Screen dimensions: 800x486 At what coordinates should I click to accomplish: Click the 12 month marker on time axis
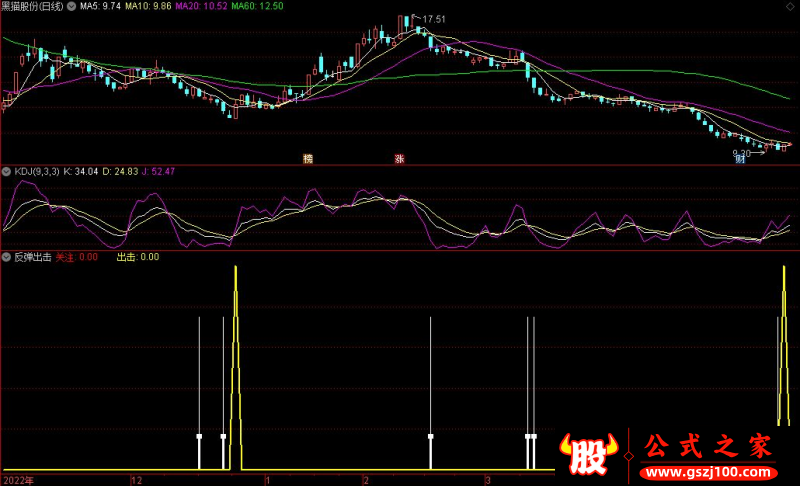click(137, 480)
